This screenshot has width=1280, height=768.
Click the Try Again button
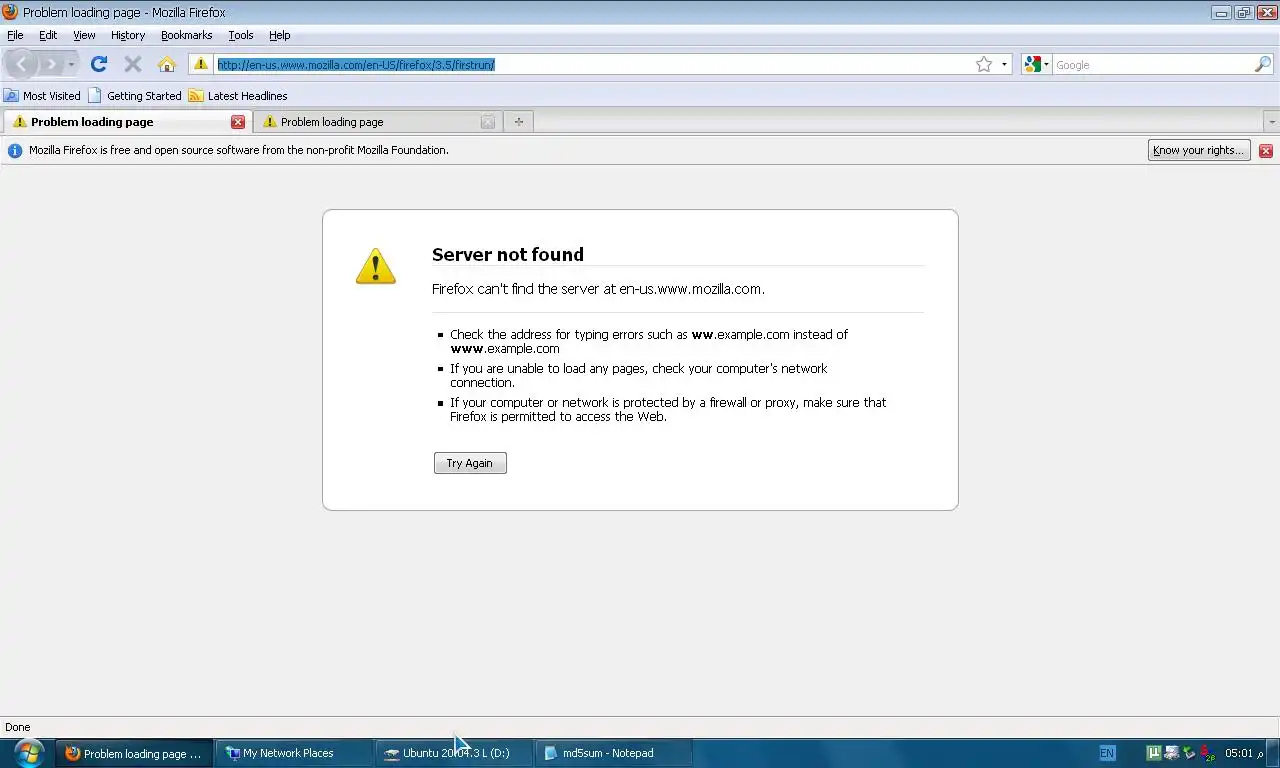pos(470,463)
